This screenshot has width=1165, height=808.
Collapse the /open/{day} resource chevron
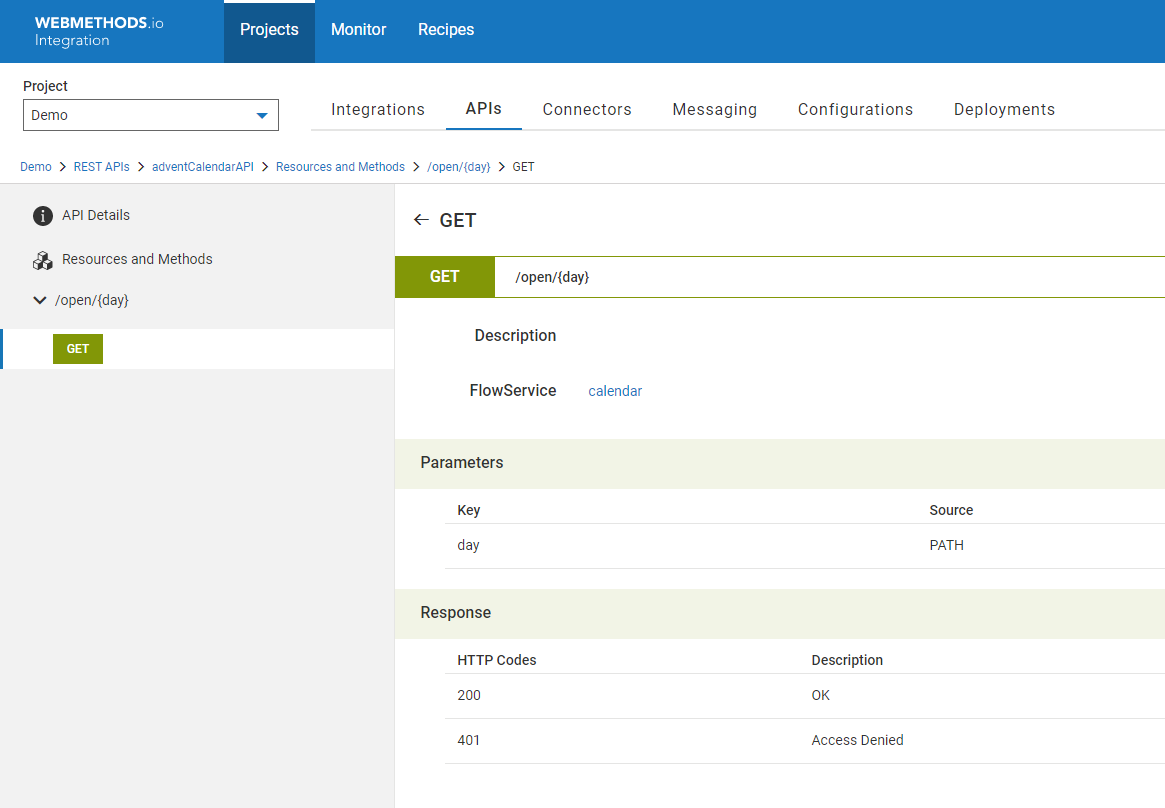[40, 300]
